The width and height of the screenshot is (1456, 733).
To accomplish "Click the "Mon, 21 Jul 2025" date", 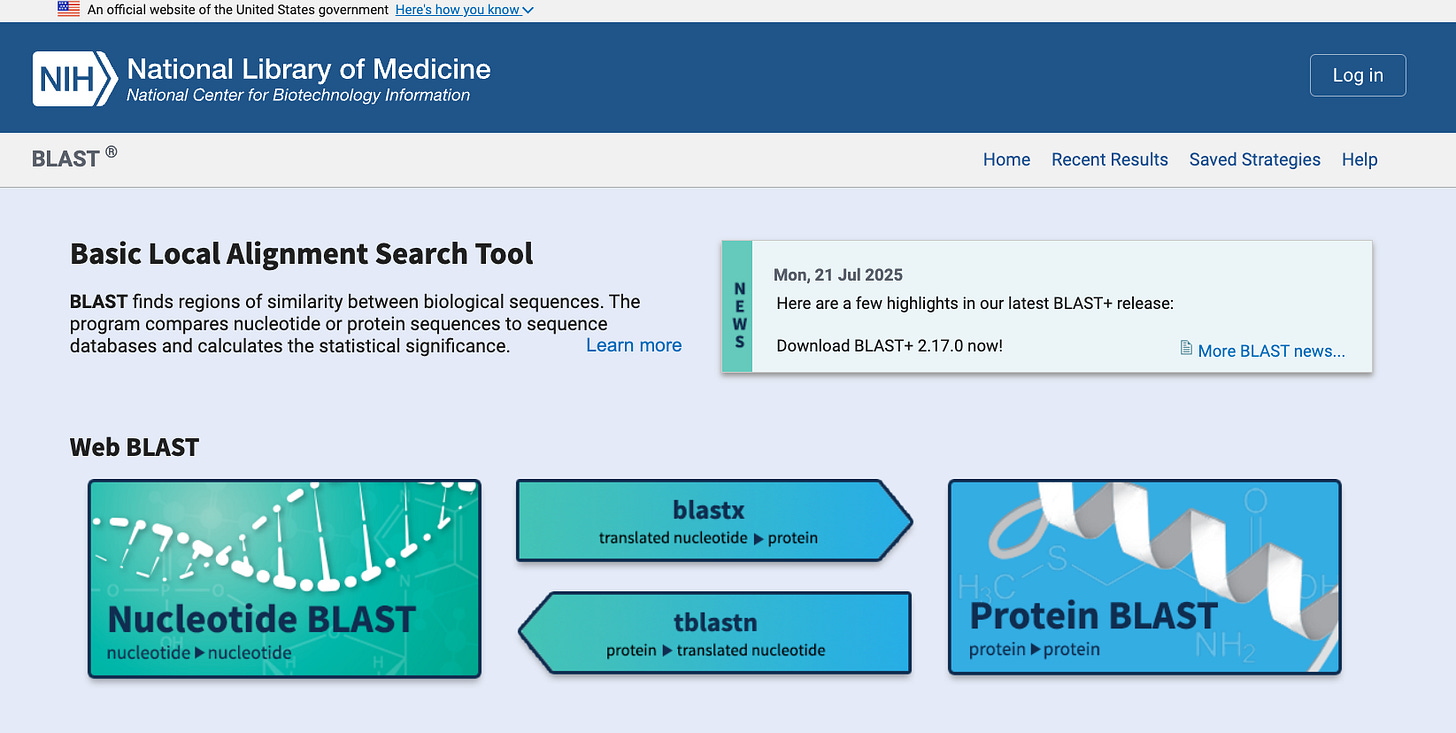I will tap(838, 275).
